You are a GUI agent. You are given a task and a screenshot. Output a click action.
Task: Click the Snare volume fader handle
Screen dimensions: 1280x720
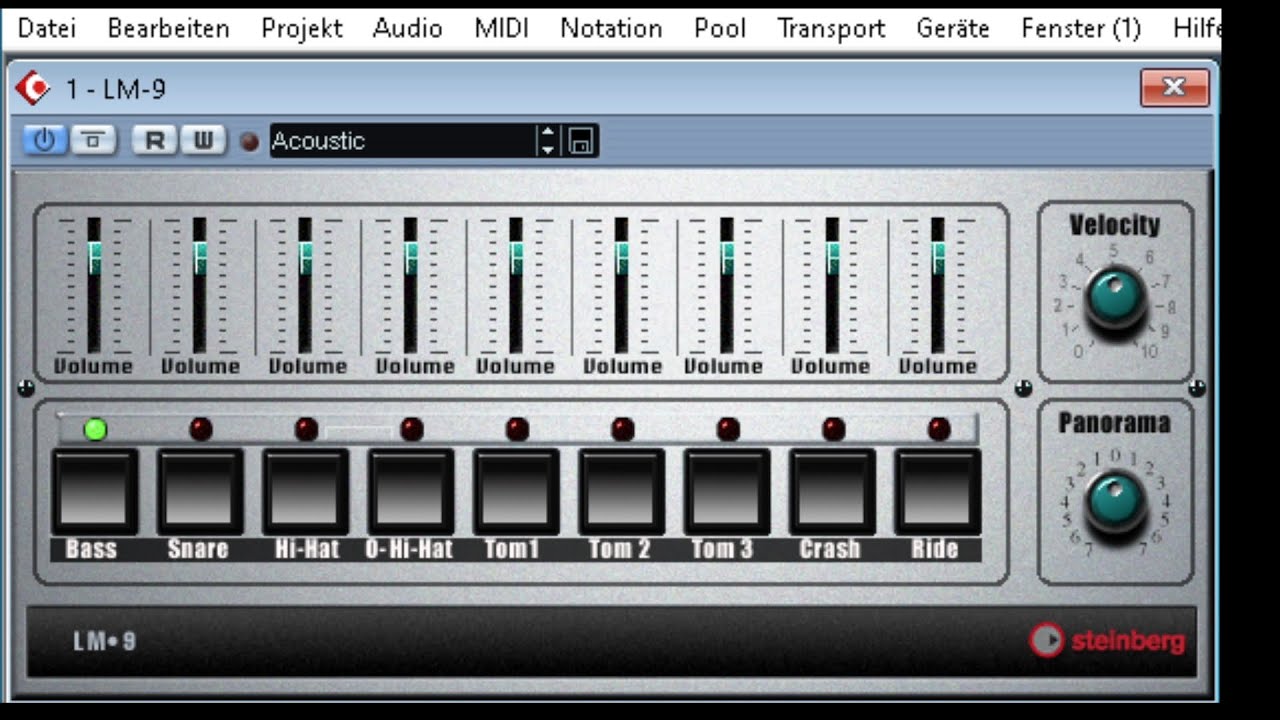(x=200, y=257)
